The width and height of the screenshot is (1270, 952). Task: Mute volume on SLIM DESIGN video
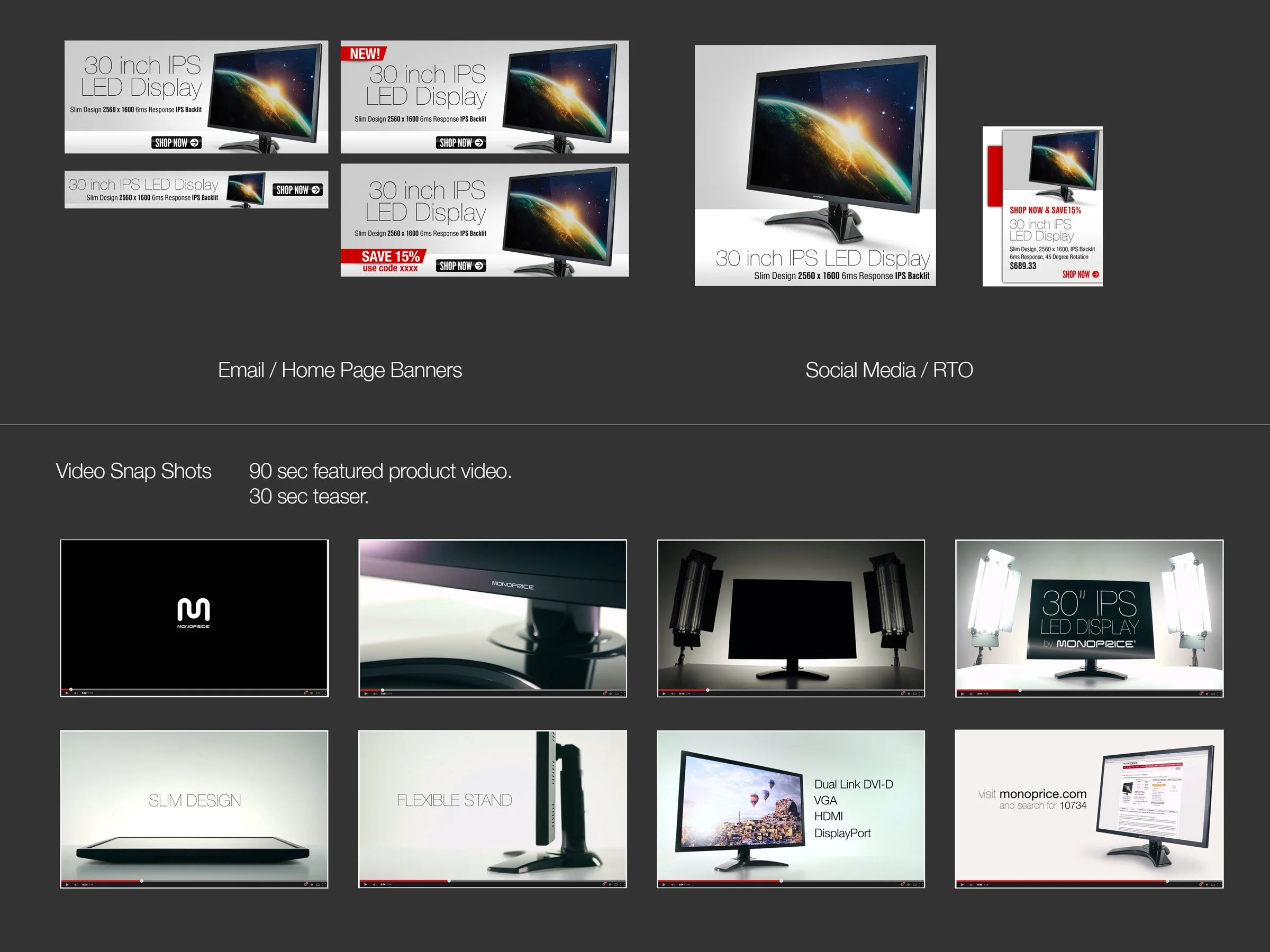point(76,885)
